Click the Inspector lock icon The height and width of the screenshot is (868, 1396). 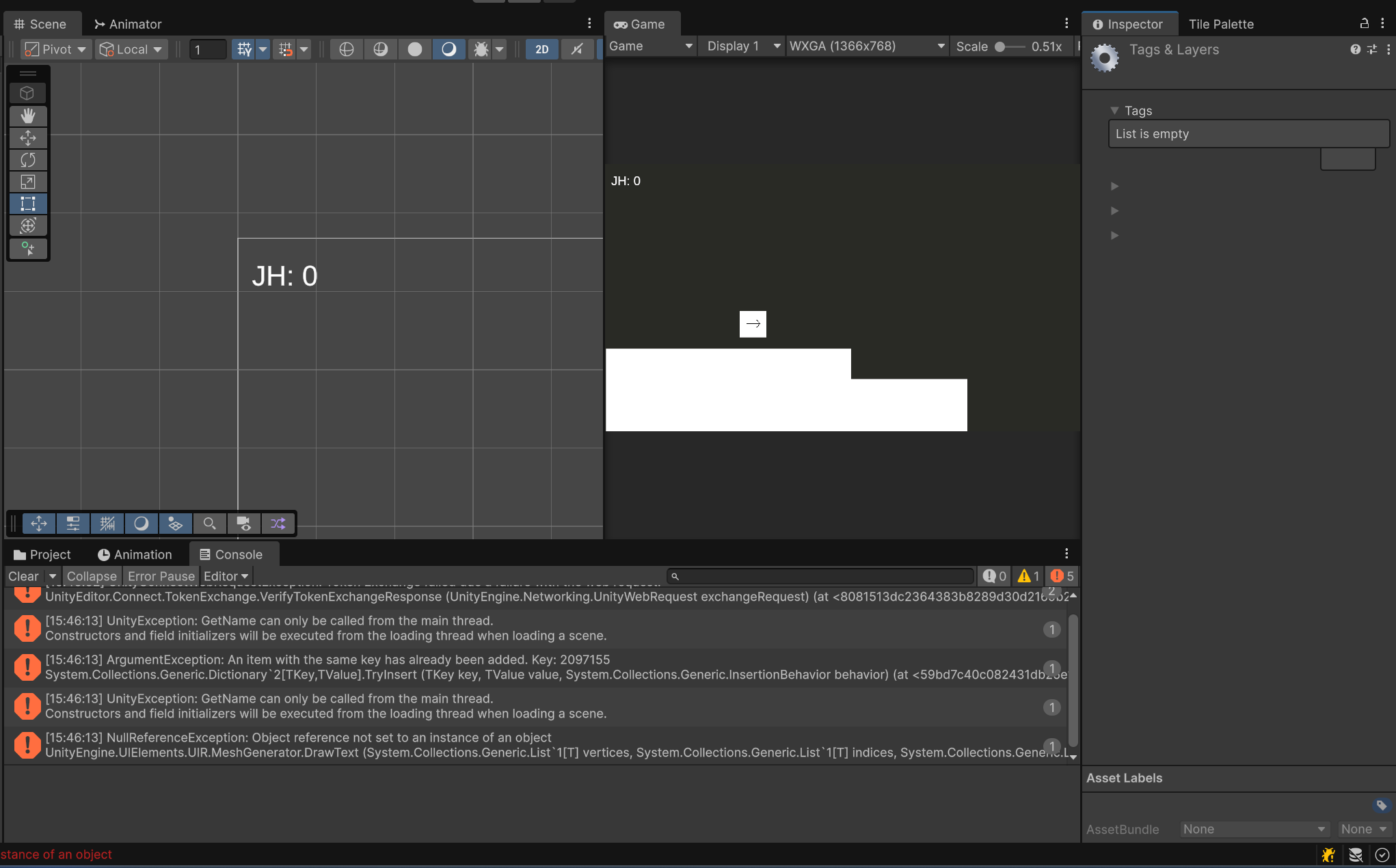(1364, 23)
